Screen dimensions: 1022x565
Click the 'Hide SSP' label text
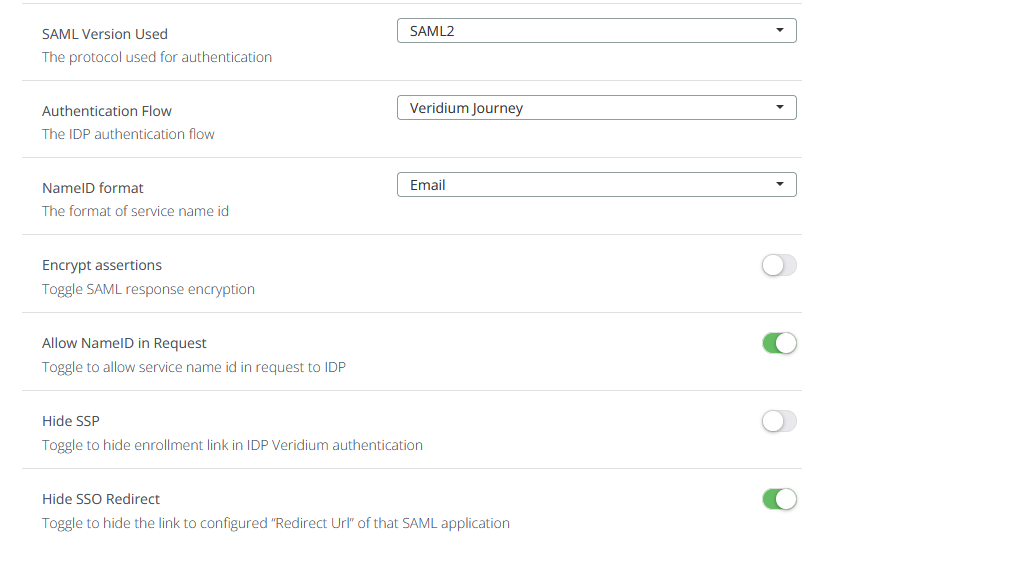[71, 421]
